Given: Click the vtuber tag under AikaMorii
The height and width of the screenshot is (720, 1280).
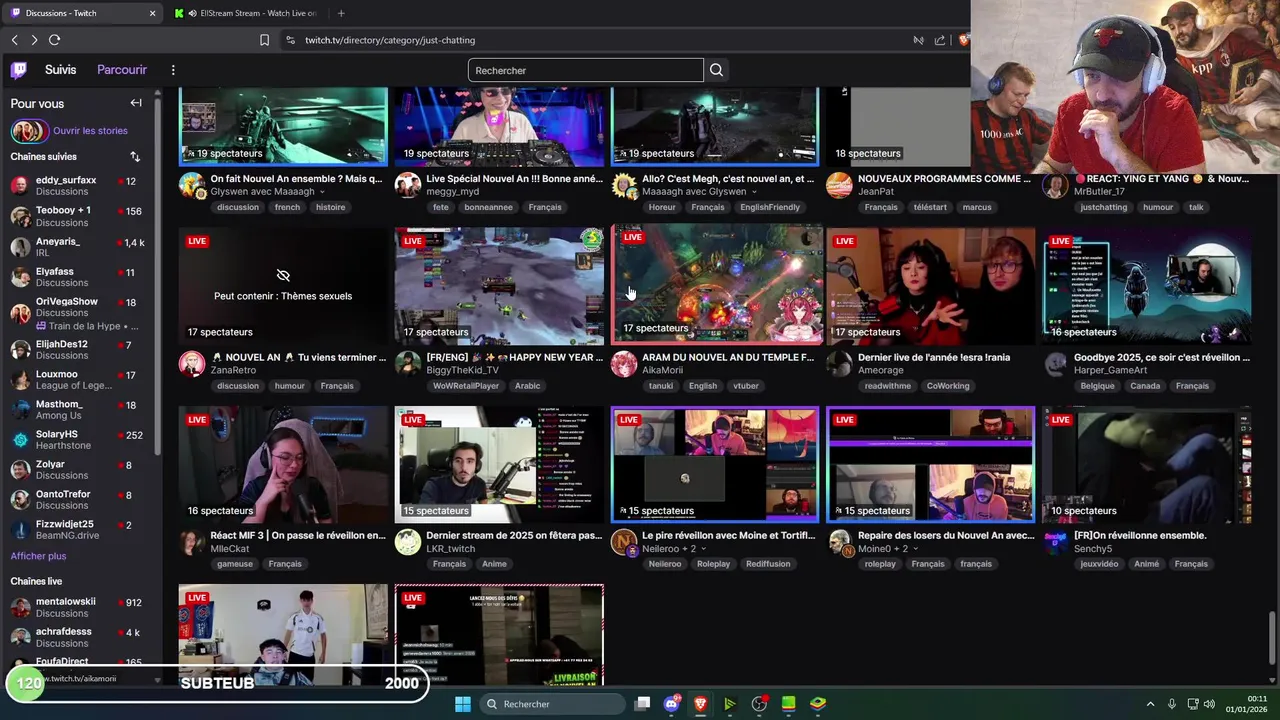Looking at the screenshot, I should 746,386.
